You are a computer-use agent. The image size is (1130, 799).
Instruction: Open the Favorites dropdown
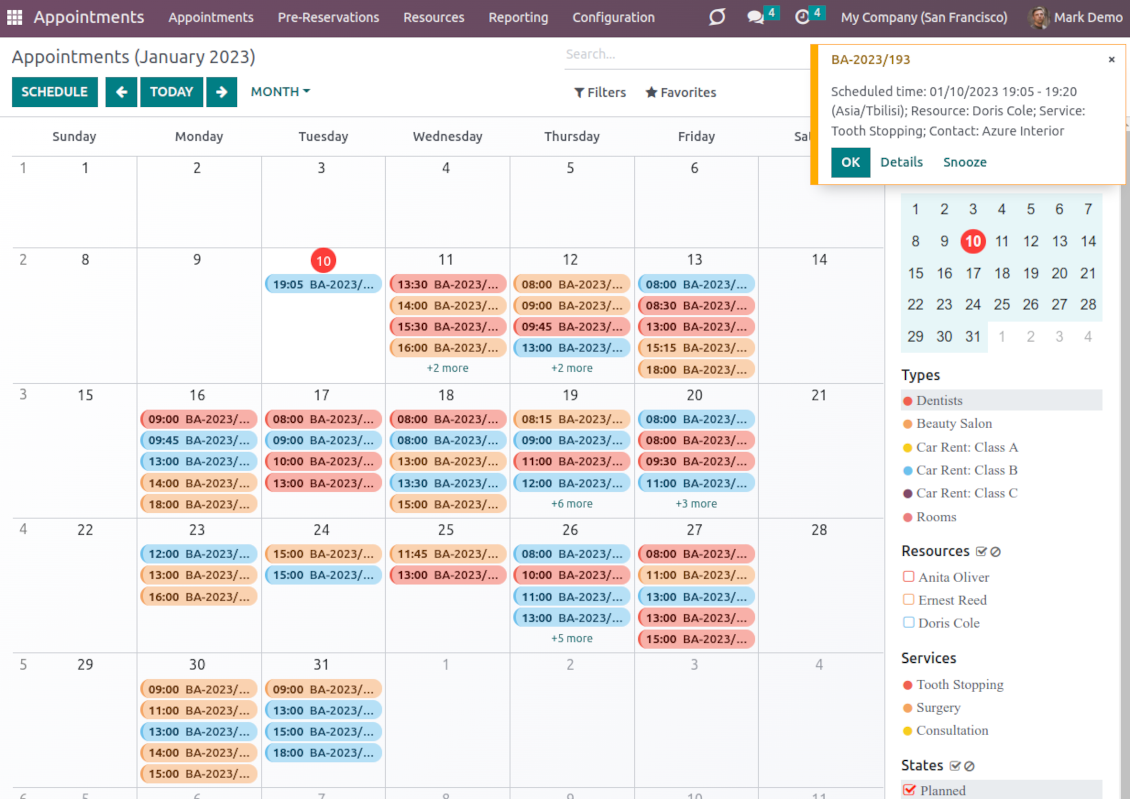[681, 93]
